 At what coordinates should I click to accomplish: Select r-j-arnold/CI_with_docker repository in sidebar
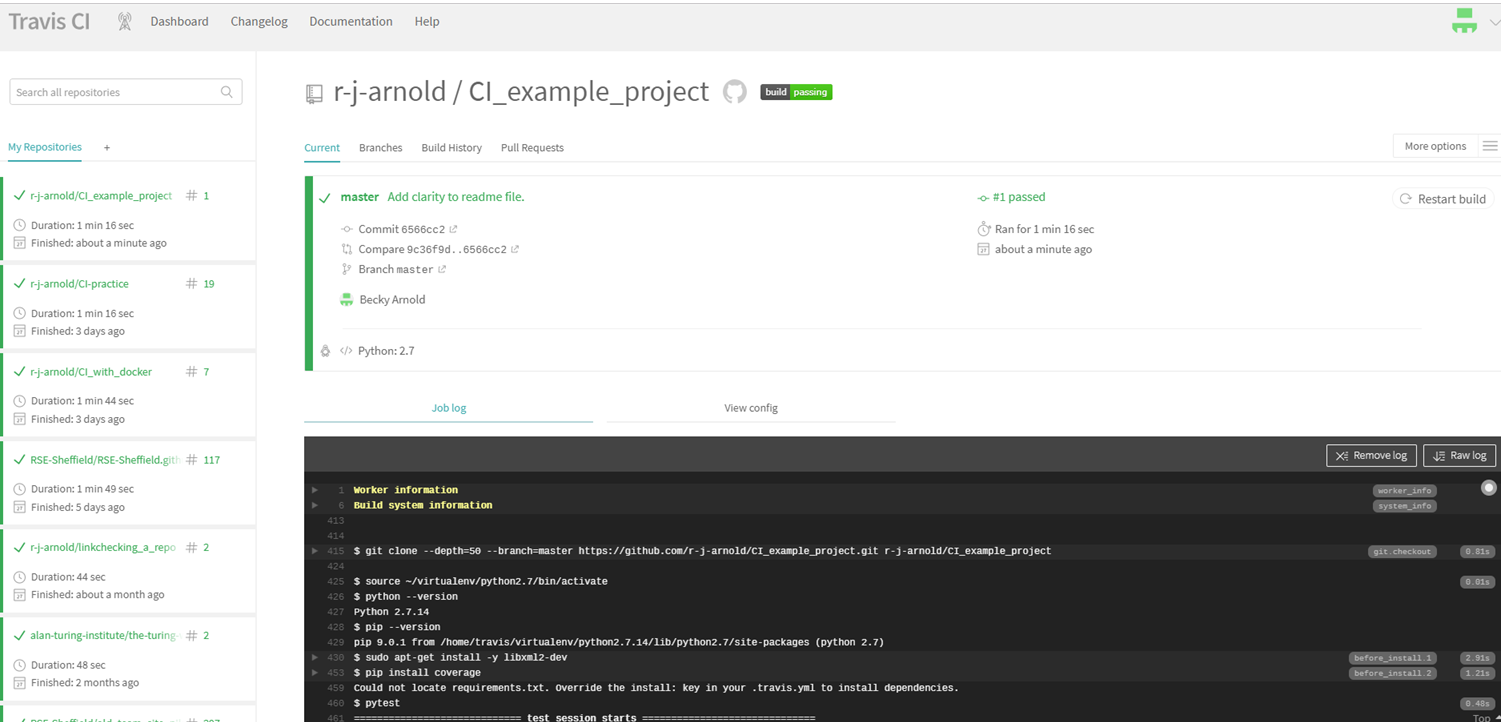(91, 372)
